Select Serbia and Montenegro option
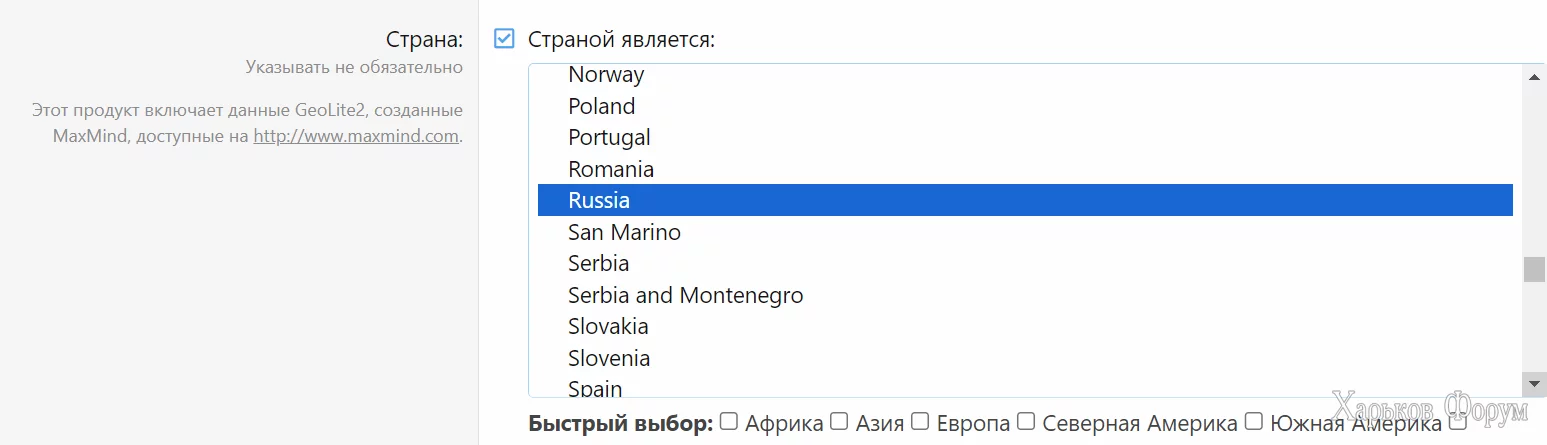The height and width of the screenshot is (445, 1547). 685,295
